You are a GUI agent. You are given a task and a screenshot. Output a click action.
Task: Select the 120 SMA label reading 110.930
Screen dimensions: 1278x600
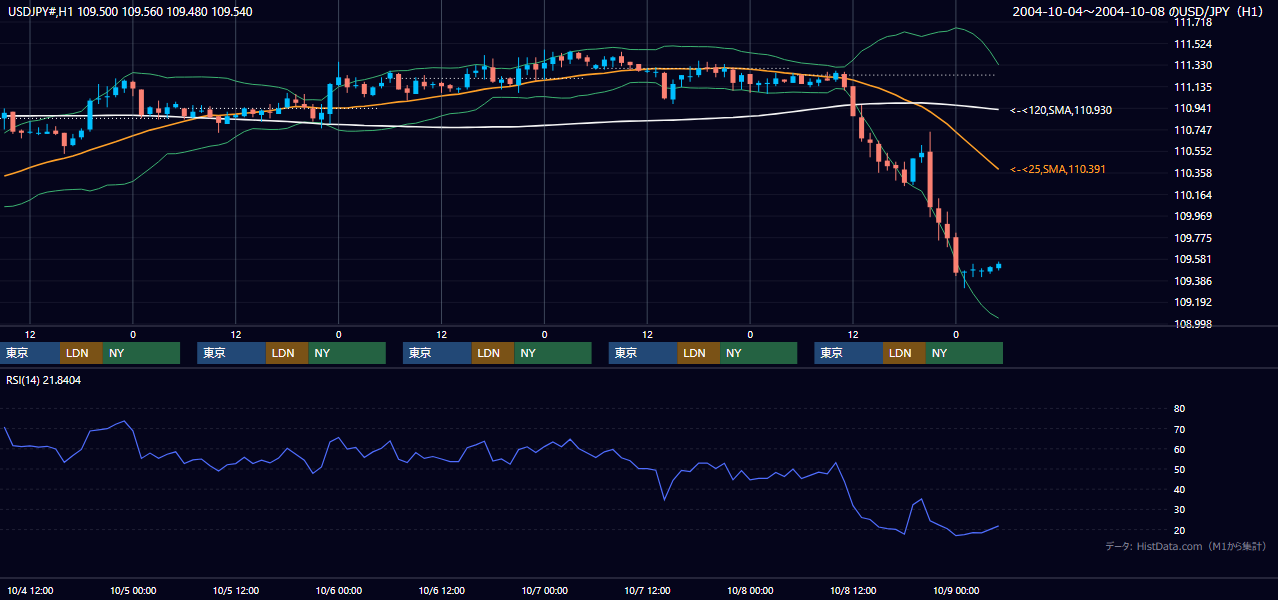pos(1061,109)
